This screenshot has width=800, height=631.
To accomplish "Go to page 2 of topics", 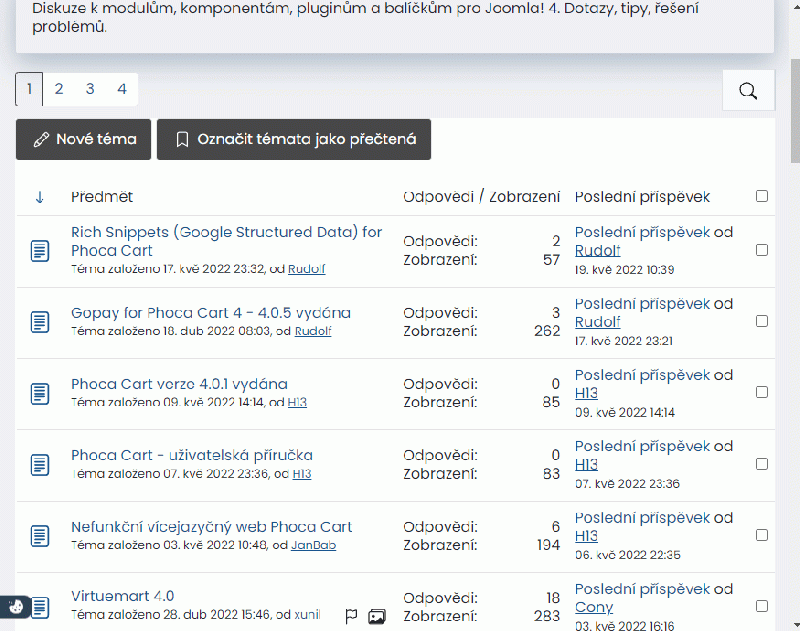I will click(59, 89).
